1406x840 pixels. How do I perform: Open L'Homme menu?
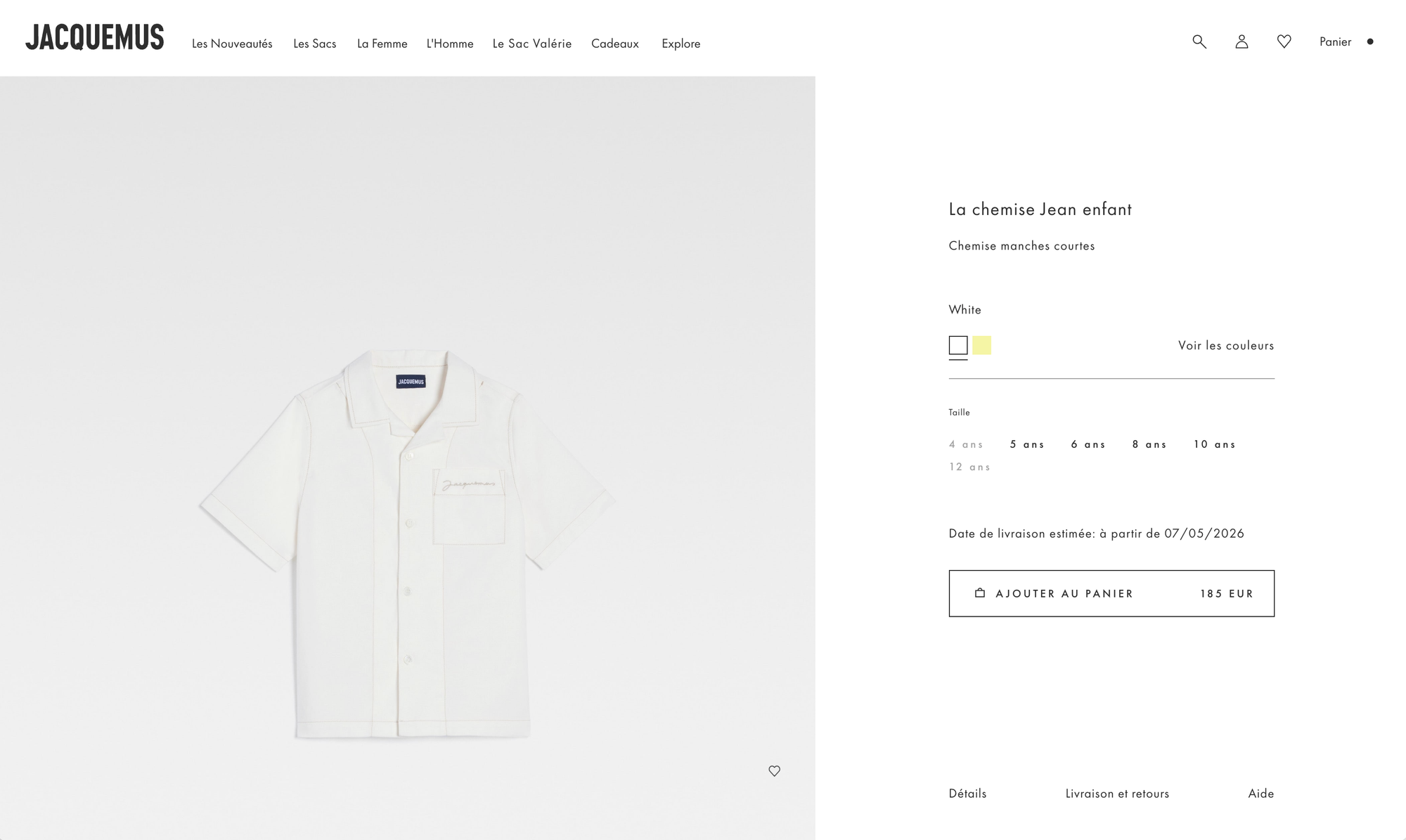(450, 44)
